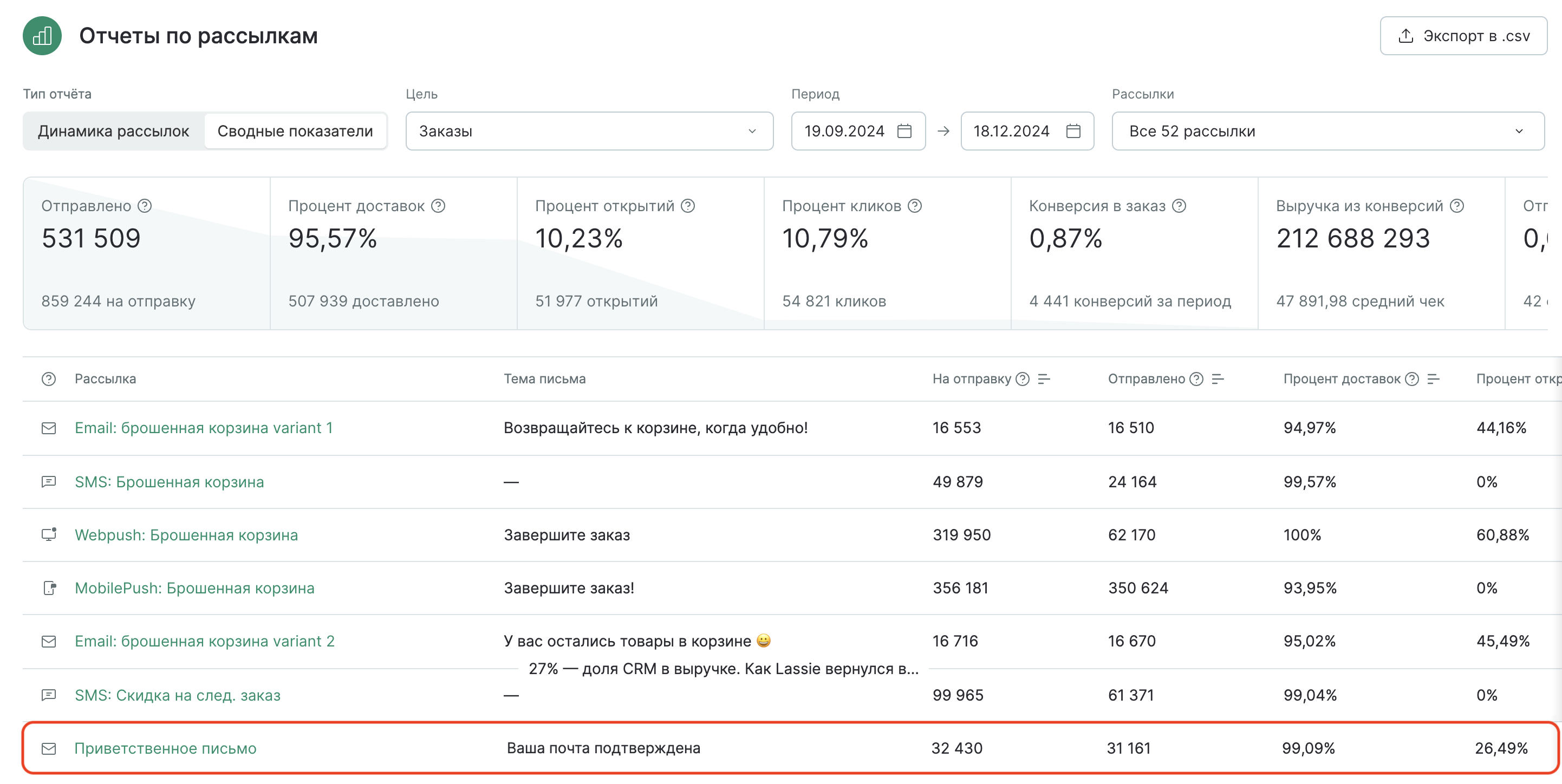Click the 99,57% delivery value for SMS: Брошенная корзина
Screen dimensions: 1562x784
pyautogui.click(x=1310, y=482)
